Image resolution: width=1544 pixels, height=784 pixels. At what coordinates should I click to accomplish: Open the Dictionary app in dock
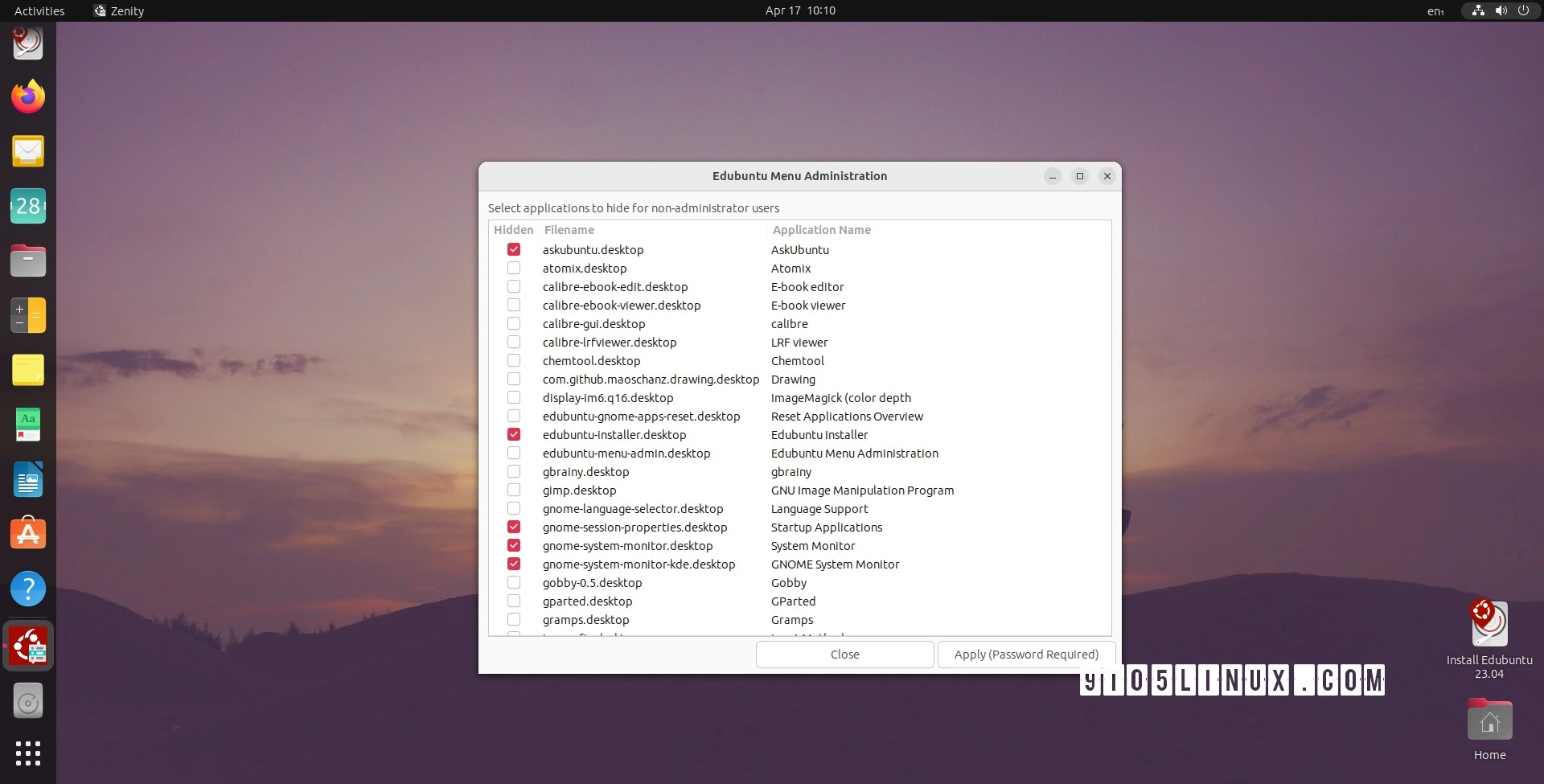(28, 425)
